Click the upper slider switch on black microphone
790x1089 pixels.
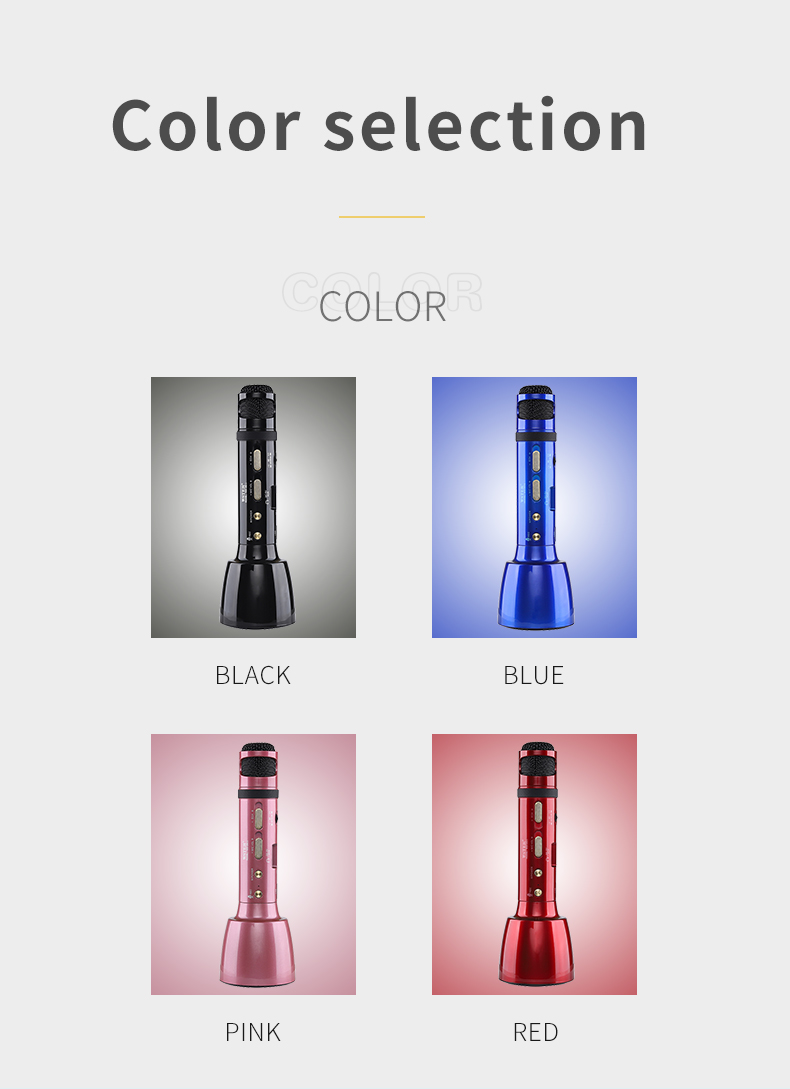click(x=257, y=459)
